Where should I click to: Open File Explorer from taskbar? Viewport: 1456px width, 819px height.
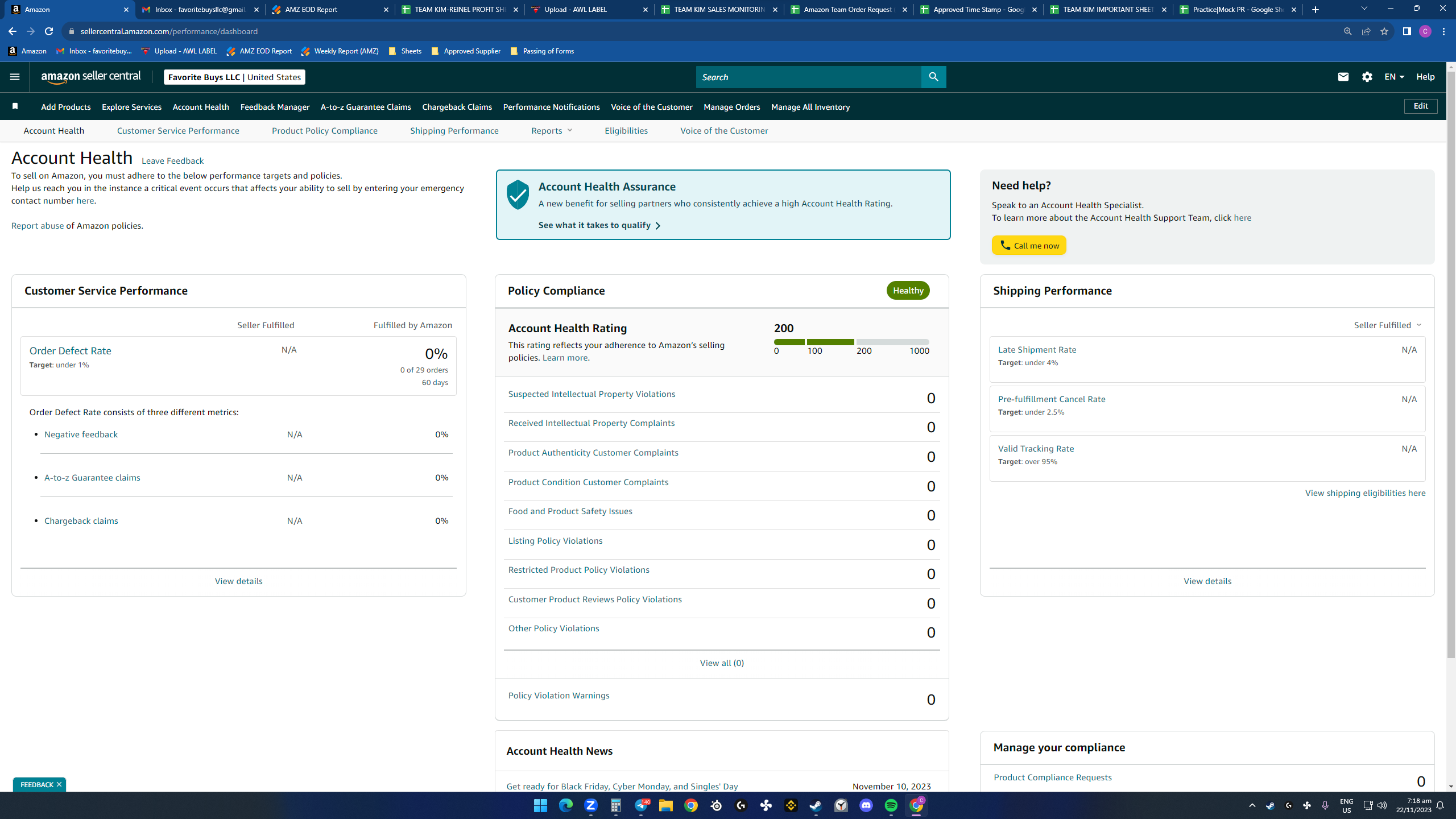665,805
